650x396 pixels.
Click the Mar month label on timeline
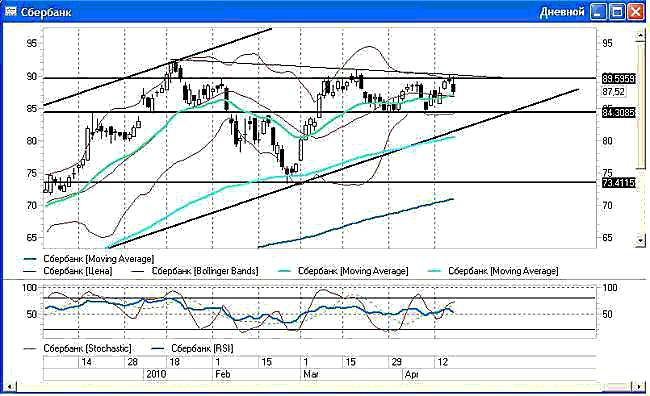(310, 374)
